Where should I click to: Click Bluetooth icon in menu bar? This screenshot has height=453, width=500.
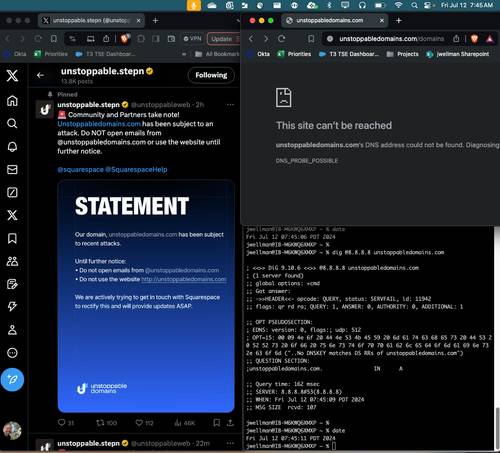coord(329,5)
